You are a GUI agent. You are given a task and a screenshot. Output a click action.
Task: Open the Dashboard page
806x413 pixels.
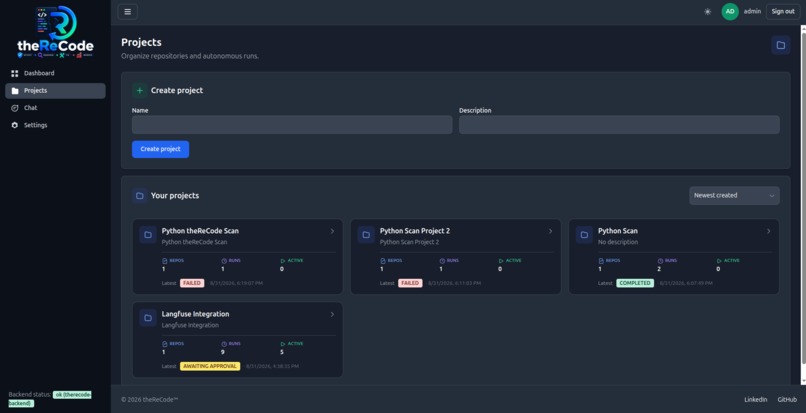coord(56,73)
